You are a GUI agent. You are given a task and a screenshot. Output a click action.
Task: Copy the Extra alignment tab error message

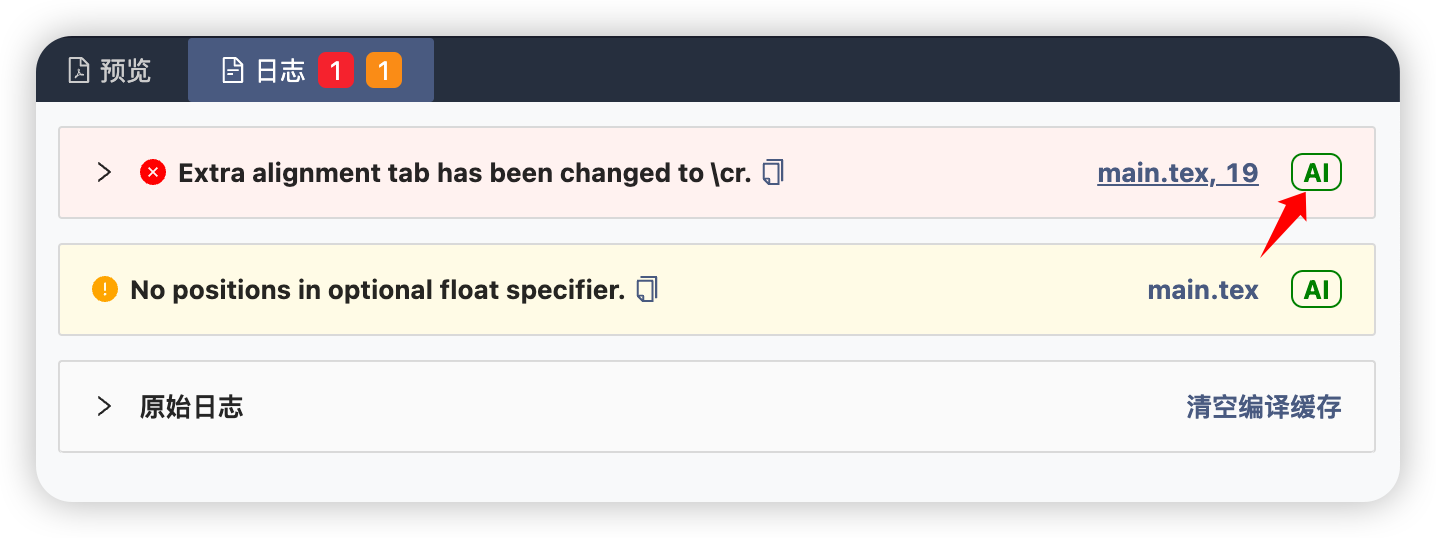tap(773, 173)
